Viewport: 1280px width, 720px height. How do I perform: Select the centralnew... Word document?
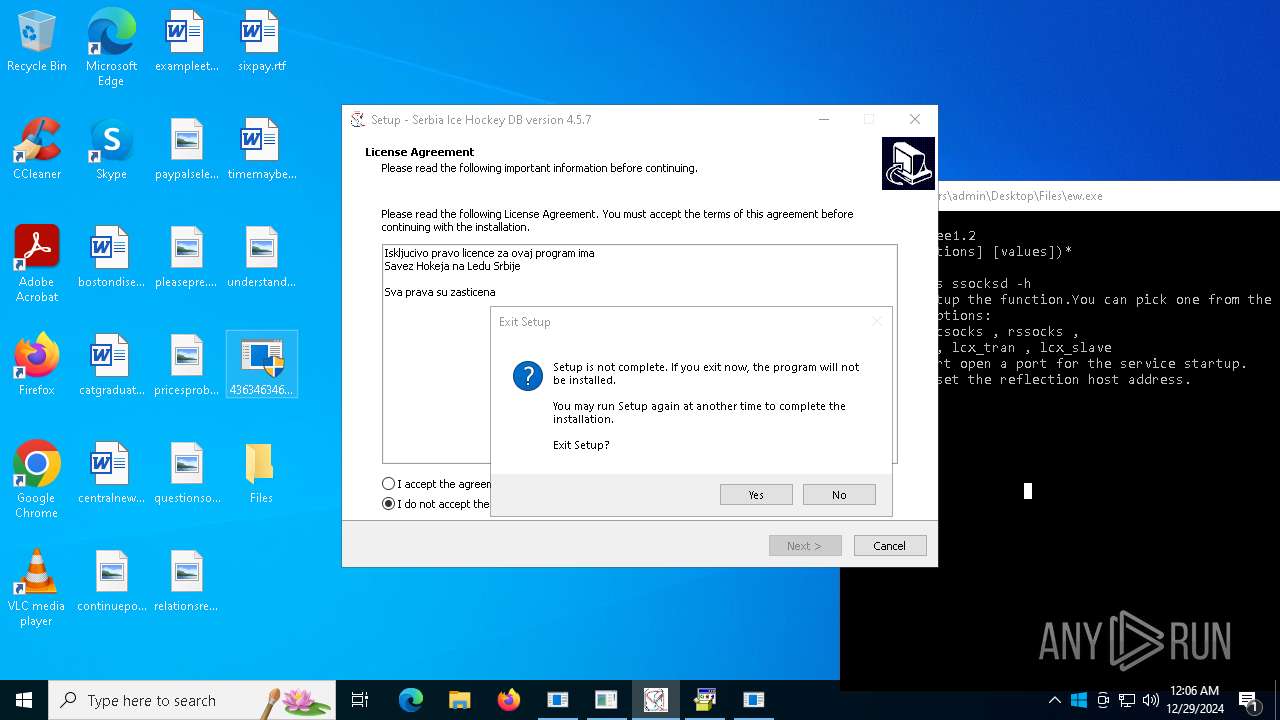coord(111,473)
